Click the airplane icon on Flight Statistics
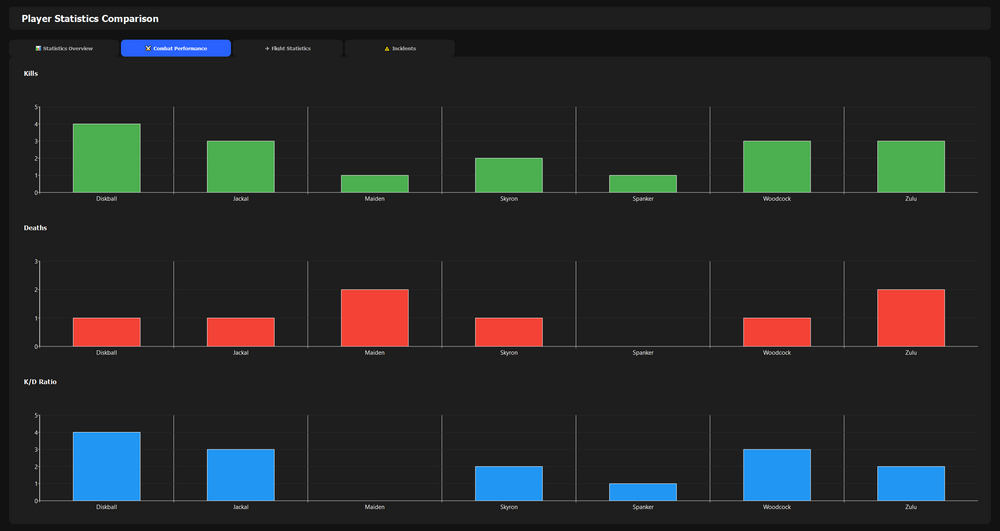 pyautogui.click(x=267, y=48)
